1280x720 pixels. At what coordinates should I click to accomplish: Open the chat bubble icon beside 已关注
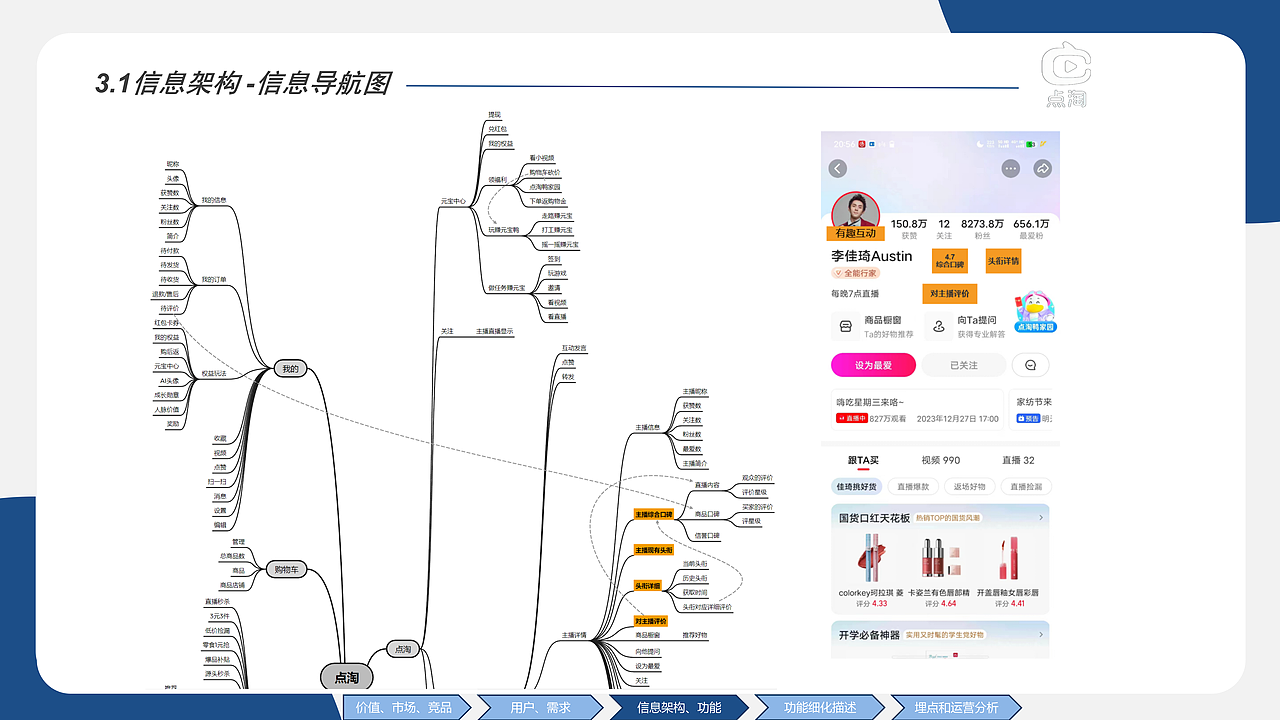pos(1030,364)
